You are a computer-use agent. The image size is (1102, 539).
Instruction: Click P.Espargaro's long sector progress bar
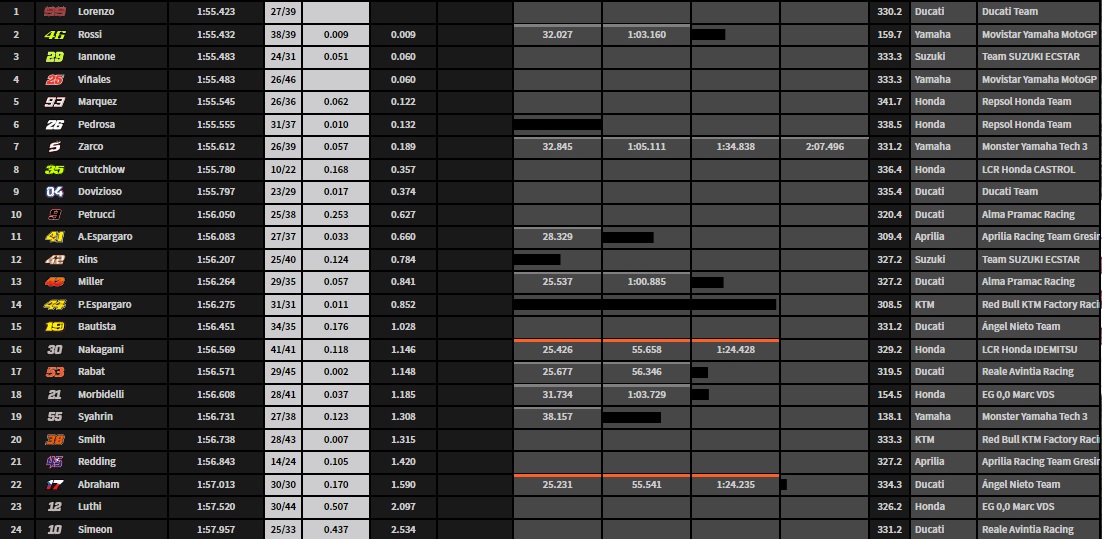click(x=644, y=304)
